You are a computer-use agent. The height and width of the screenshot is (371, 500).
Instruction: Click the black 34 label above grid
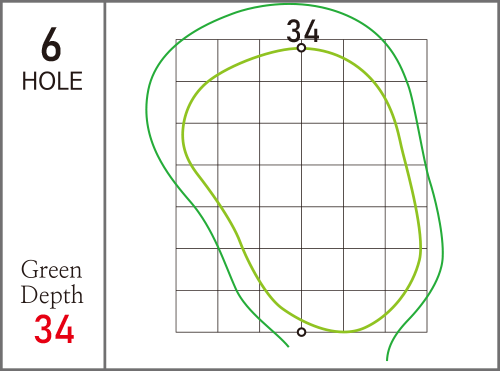[303, 31]
